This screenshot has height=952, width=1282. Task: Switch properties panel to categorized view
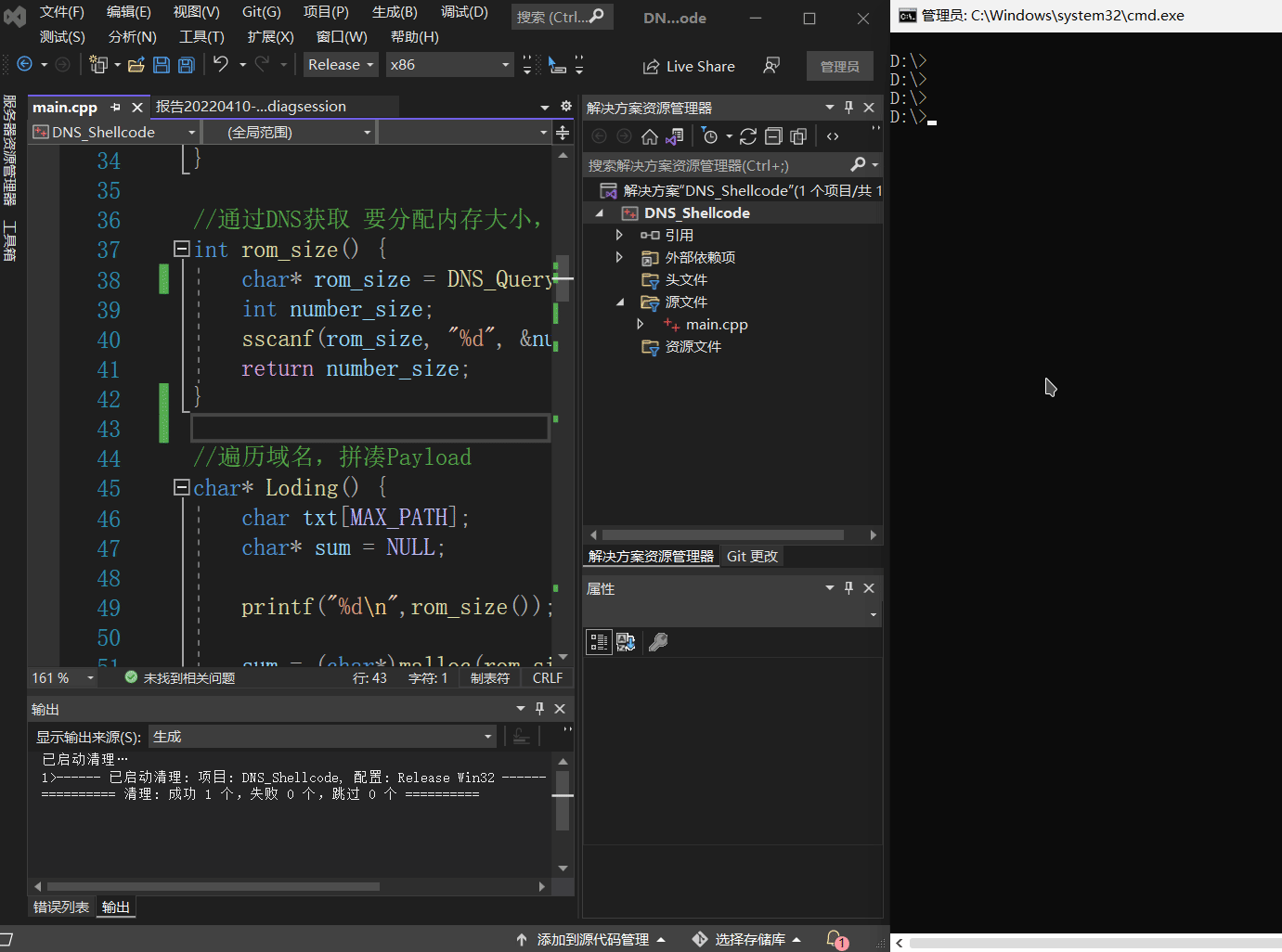599,642
